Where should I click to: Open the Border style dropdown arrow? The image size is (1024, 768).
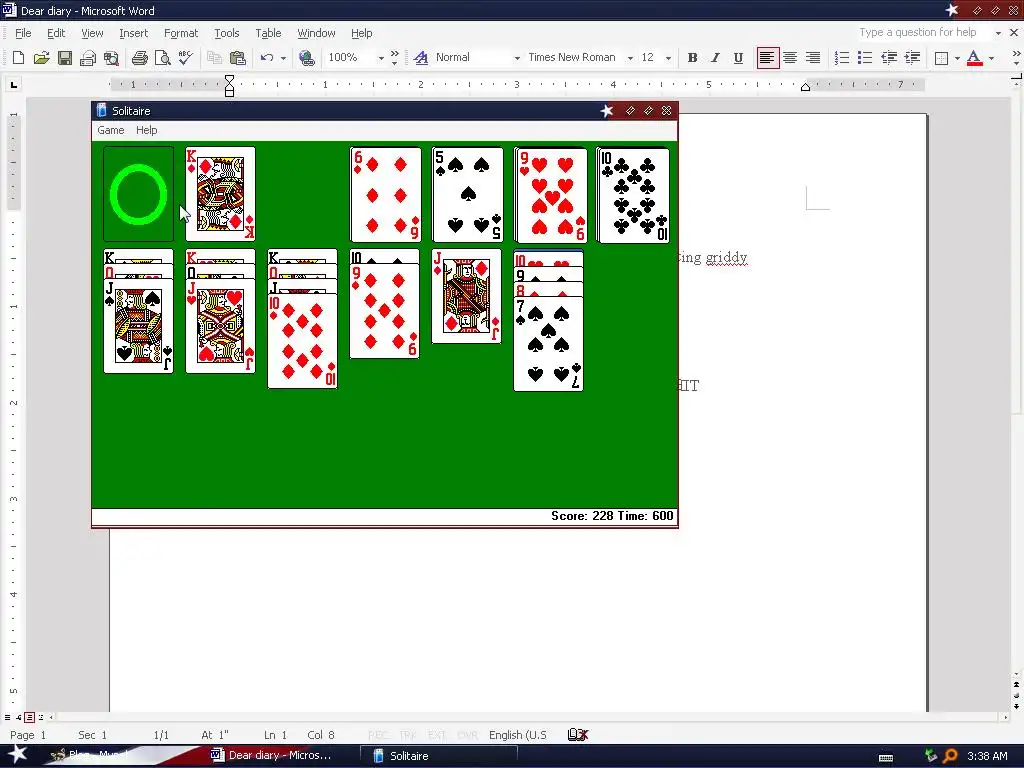(x=957, y=58)
